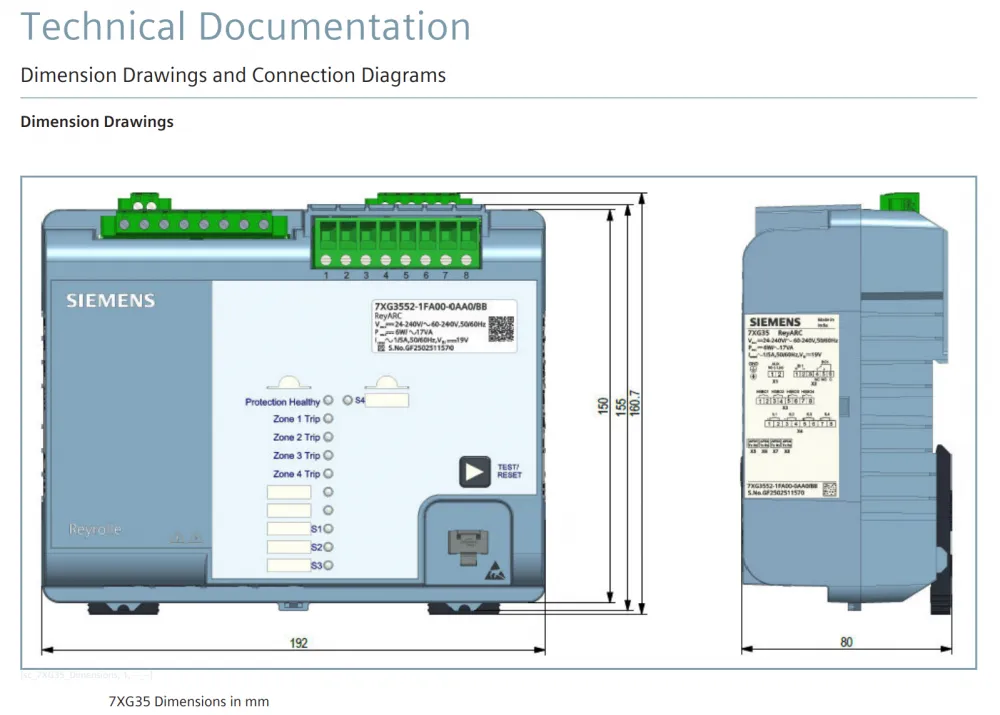
Task: Click the 7XG3552-1FA00-0AA0/BB model number text
Action: 430,306
